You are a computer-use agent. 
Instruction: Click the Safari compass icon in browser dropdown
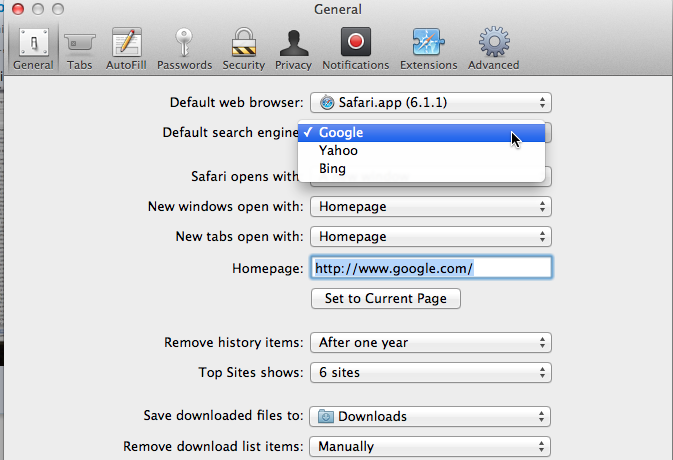(x=327, y=103)
